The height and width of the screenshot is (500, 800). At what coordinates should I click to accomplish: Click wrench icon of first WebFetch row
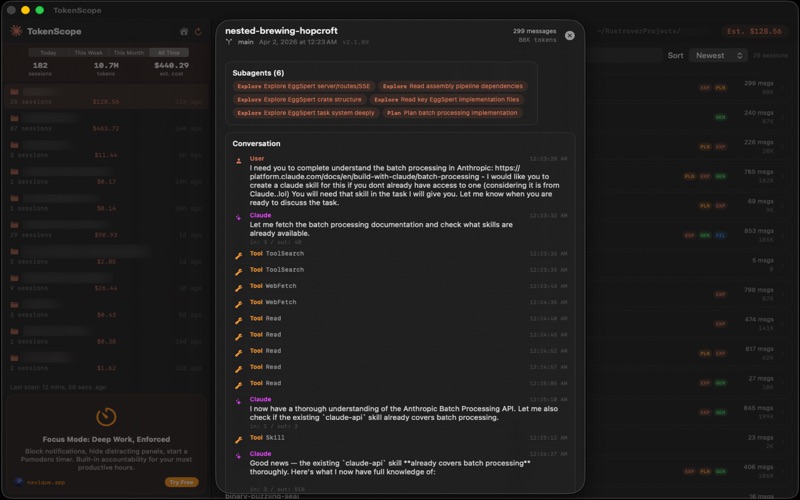point(238,288)
